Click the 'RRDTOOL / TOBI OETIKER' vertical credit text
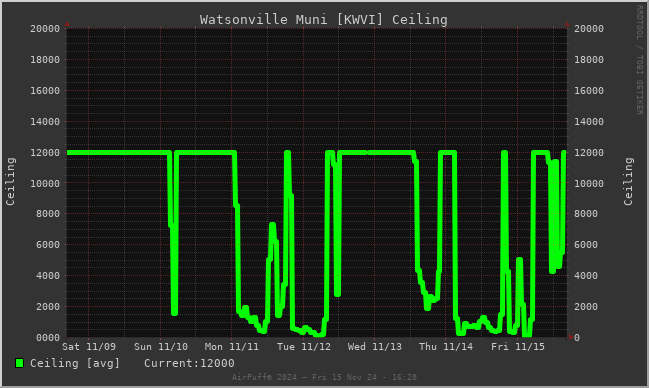The image size is (649, 388). tap(640, 60)
